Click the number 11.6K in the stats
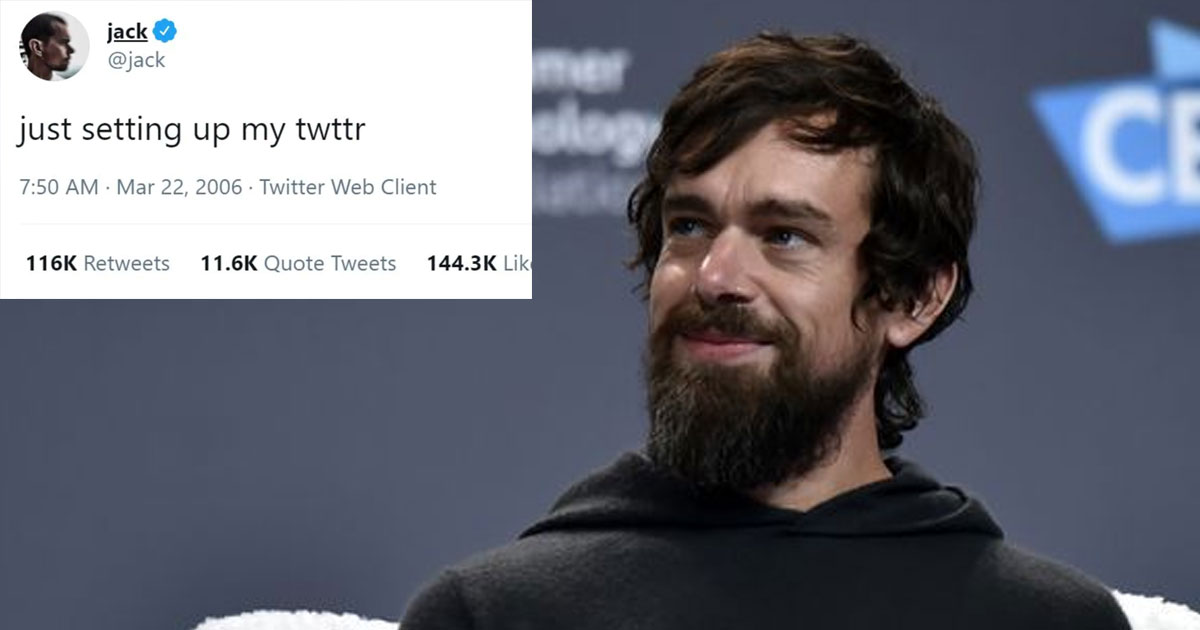1200x630 pixels. point(229,264)
